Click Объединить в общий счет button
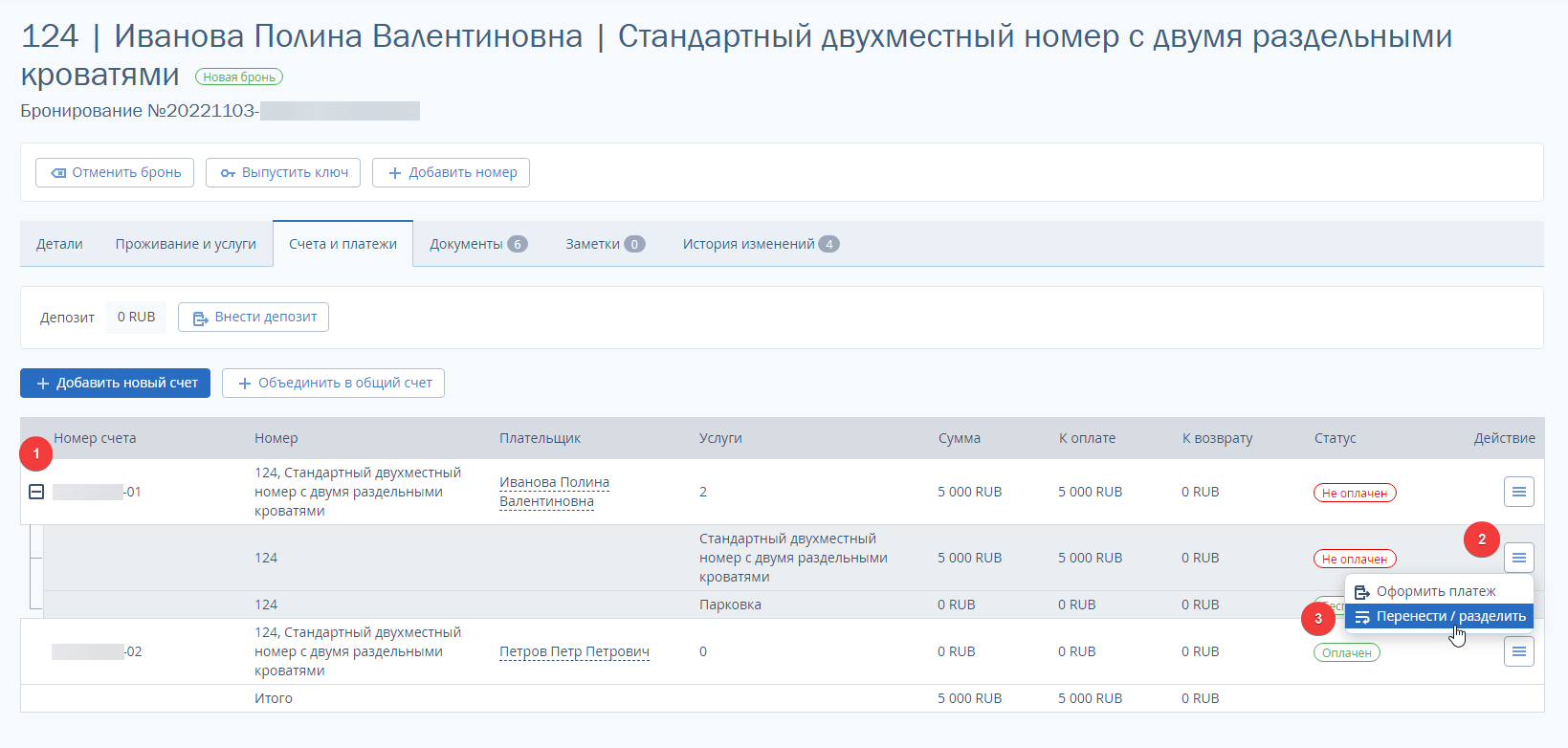1568x748 pixels. click(333, 383)
